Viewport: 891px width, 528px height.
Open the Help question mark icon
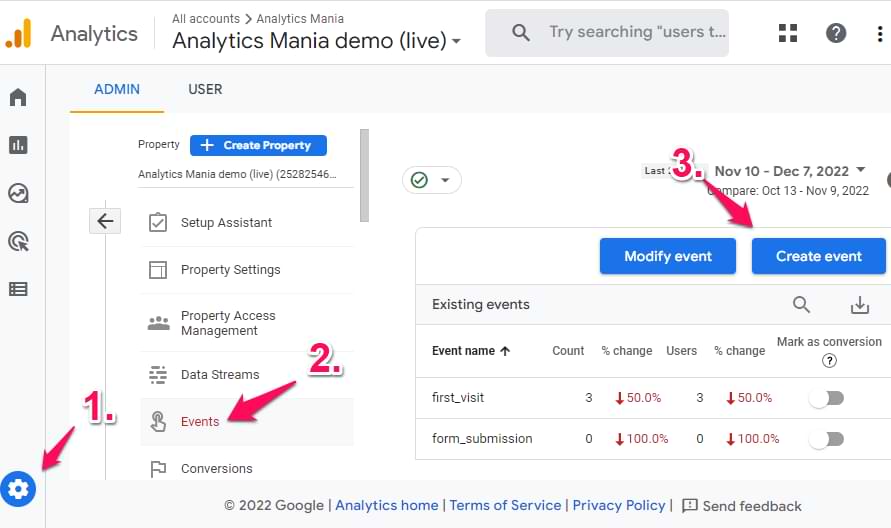tap(836, 33)
